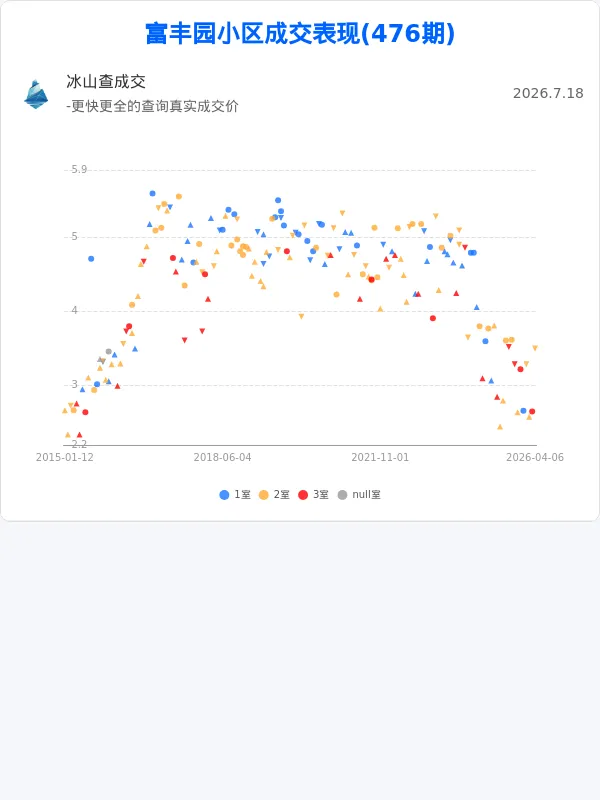Image resolution: width=600 pixels, height=800 pixels.
Task: Toggle the 2室 legend series
Action: 274,494
